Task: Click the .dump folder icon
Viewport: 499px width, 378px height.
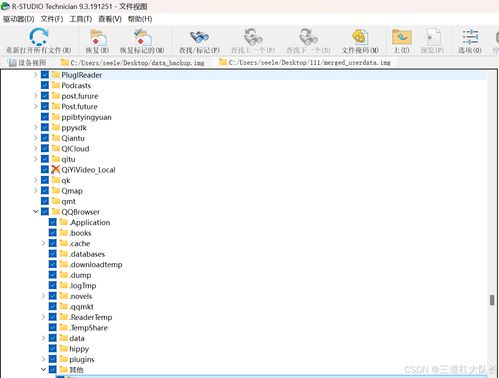Action: 64,275
